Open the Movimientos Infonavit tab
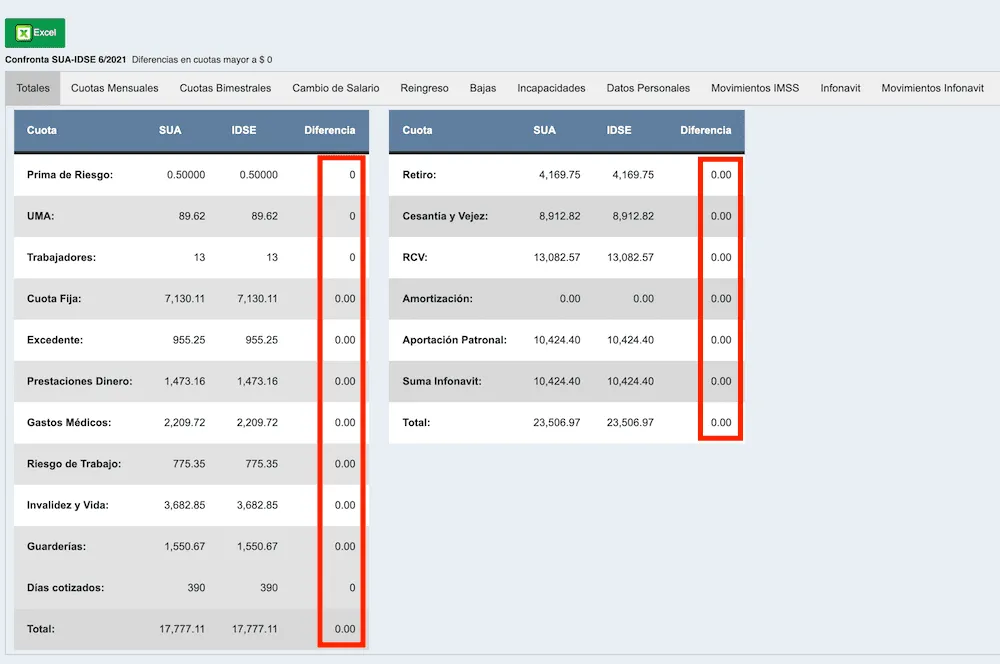Image resolution: width=1000 pixels, height=664 pixels. click(x=932, y=88)
